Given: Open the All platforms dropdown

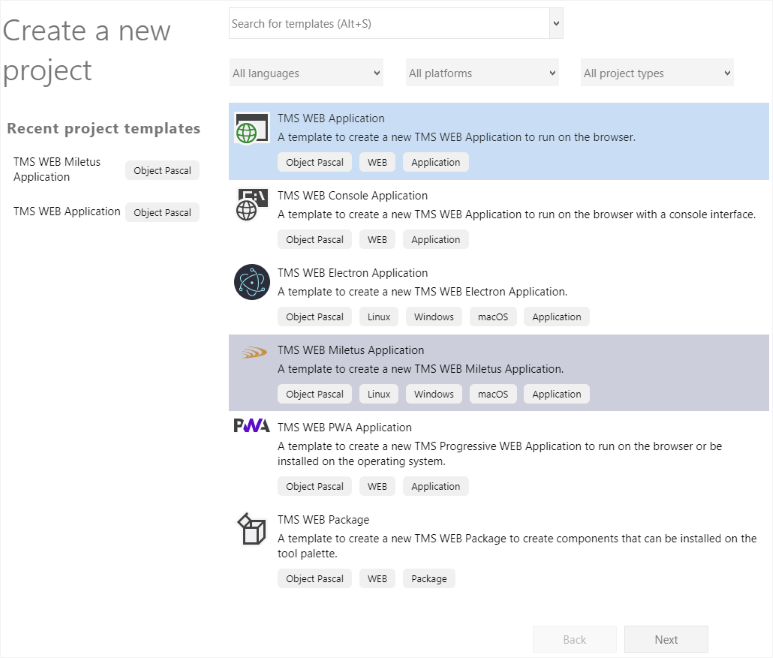Looking at the screenshot, I should point(482,73).
